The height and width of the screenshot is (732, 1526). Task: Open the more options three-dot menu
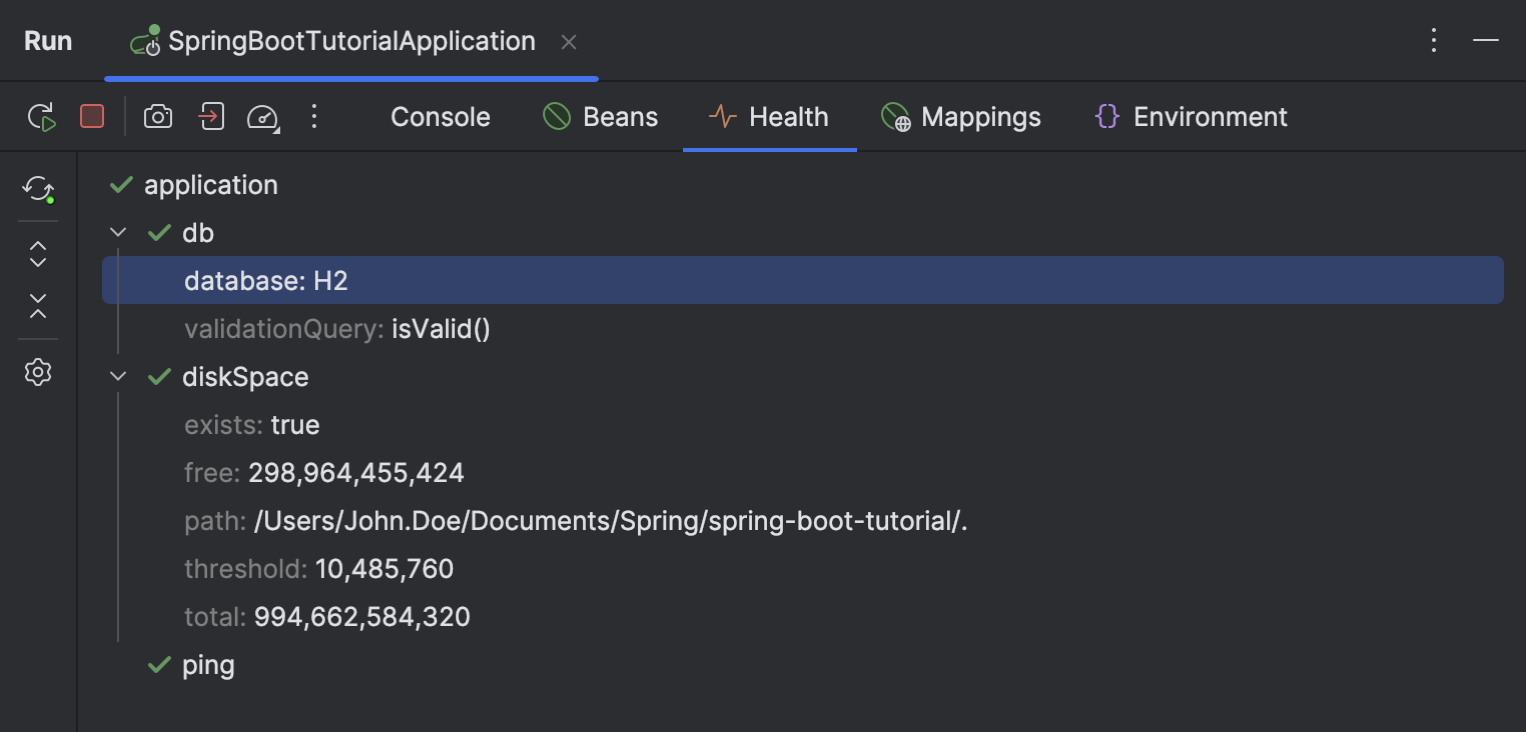(x=314, y=116)
